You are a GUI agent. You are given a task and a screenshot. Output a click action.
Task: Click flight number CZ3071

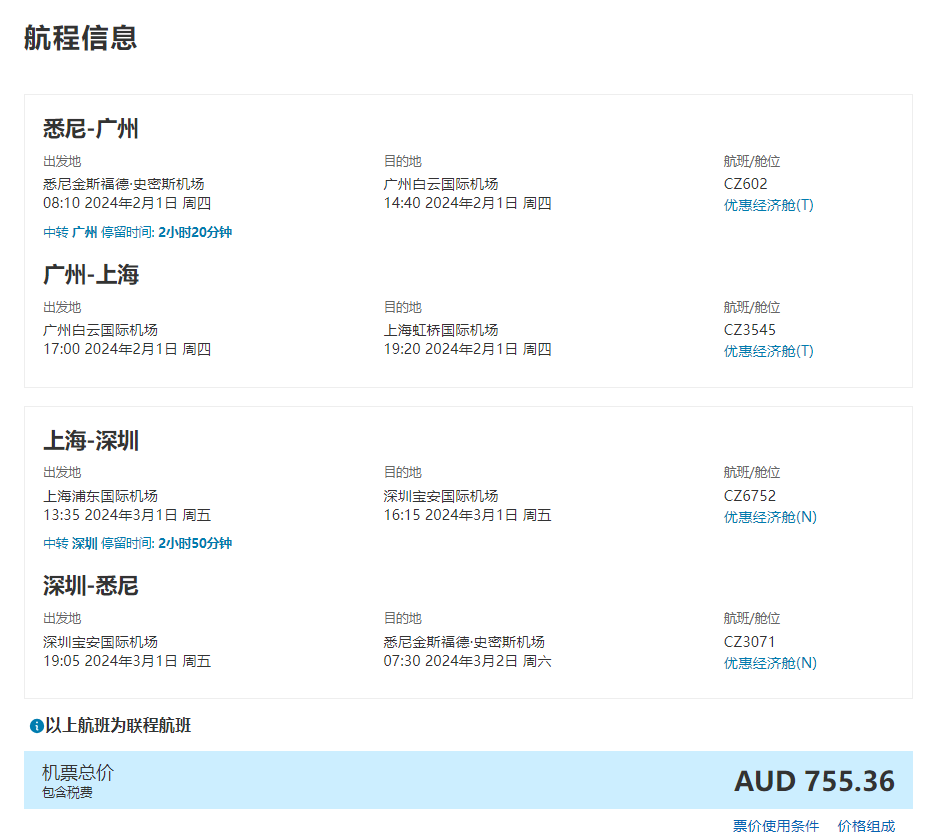click(749, 642)
